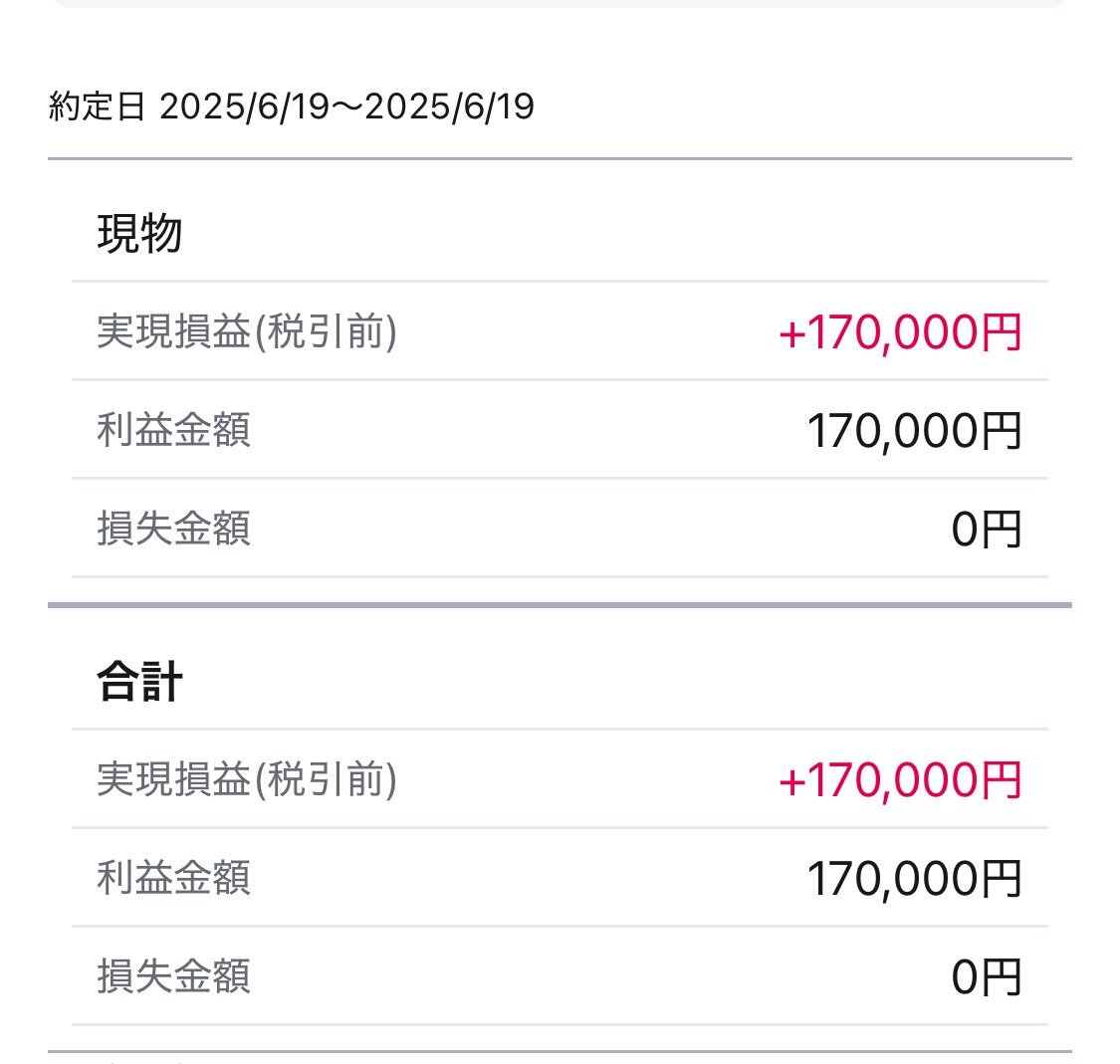Tap +170,000円 value under 現物
Image resolution: width=1120 pixels, height=1064 pixels.
click(901, 332)
